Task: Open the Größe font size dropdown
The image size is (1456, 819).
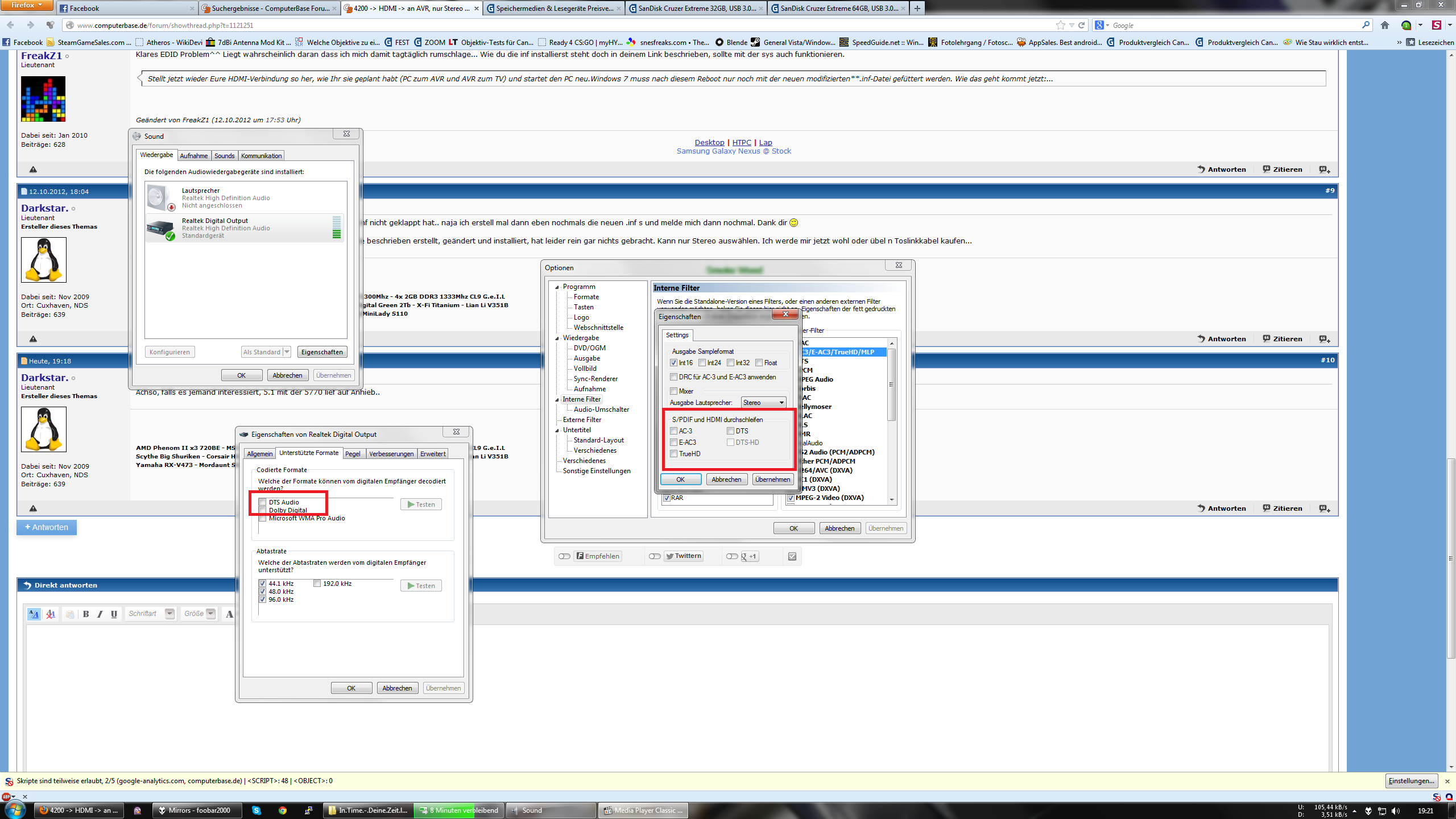Action: coord(210,614)
